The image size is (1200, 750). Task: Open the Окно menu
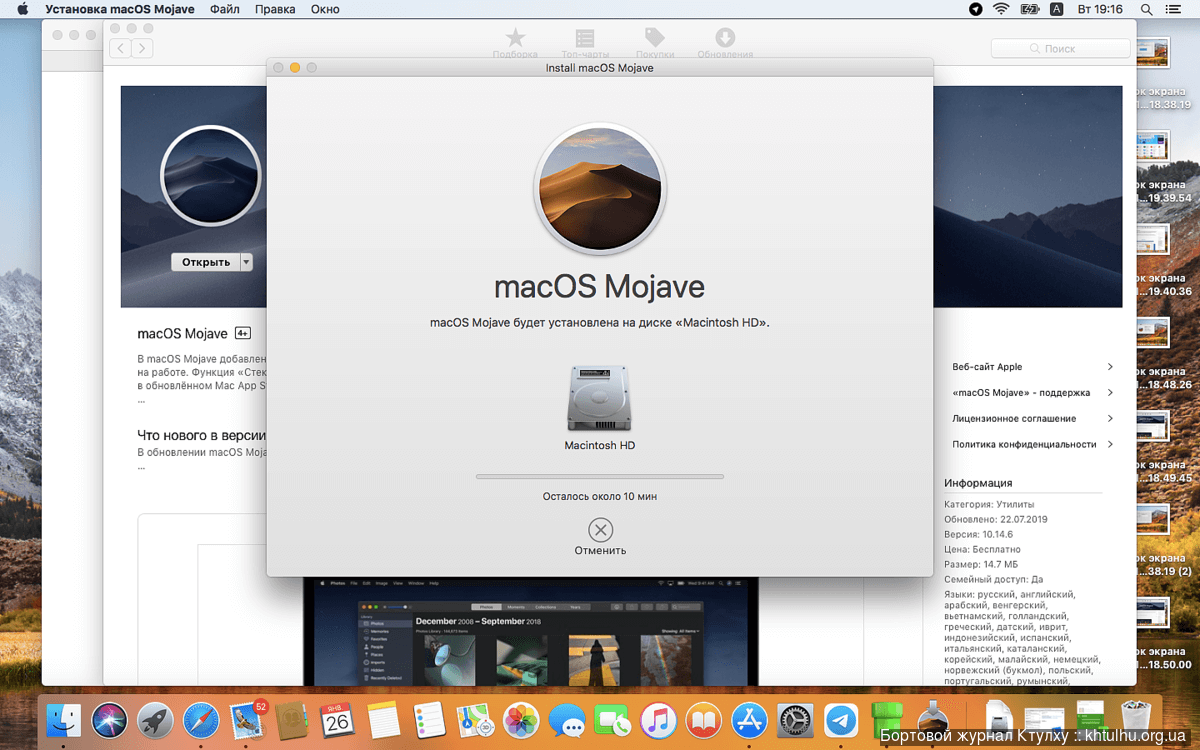325,9
